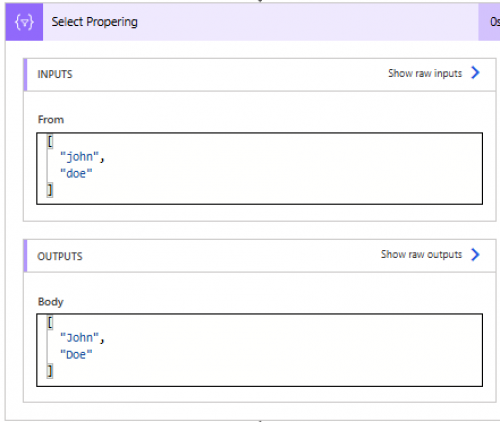Click the "john" value in From
This screenshot has height=422, width=500.
coord(79,156)
